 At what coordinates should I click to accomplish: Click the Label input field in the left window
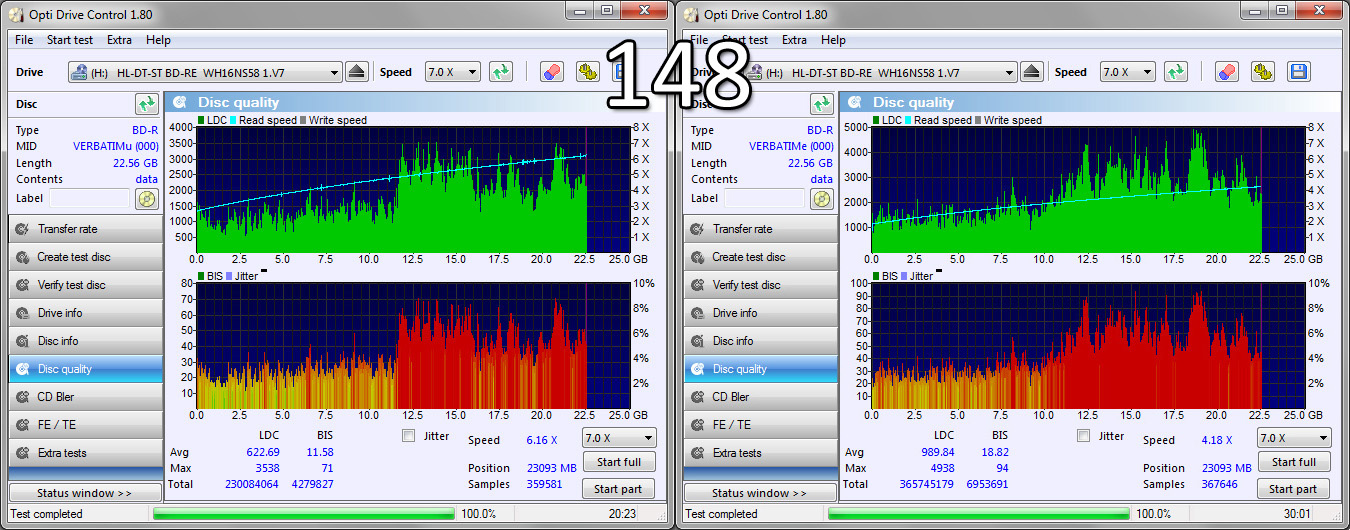88,198
